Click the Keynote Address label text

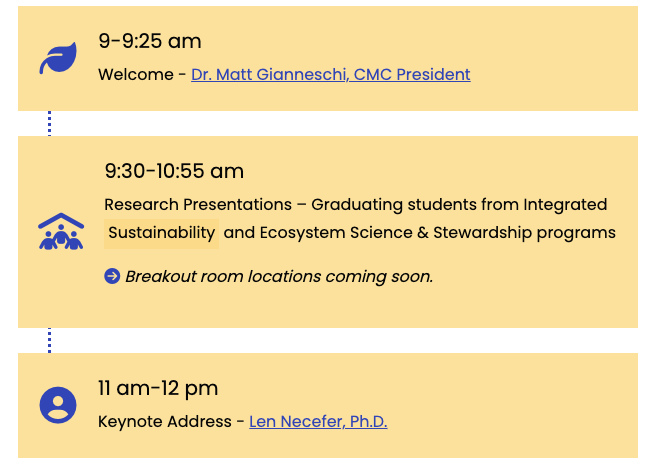click(165, 422)
